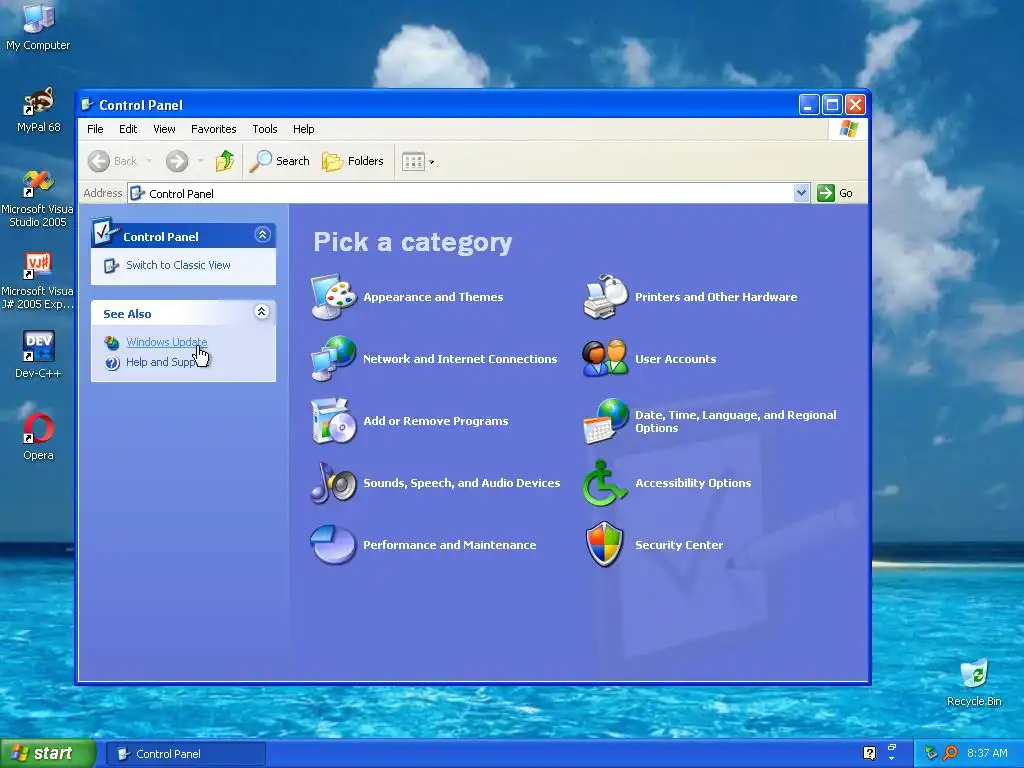Click the help question mark tray icon
The image size is (1024, 768).
869,753
